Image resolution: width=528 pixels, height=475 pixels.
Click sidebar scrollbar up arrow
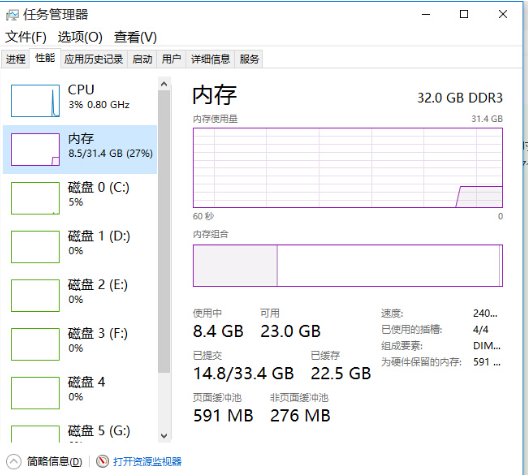164,84
